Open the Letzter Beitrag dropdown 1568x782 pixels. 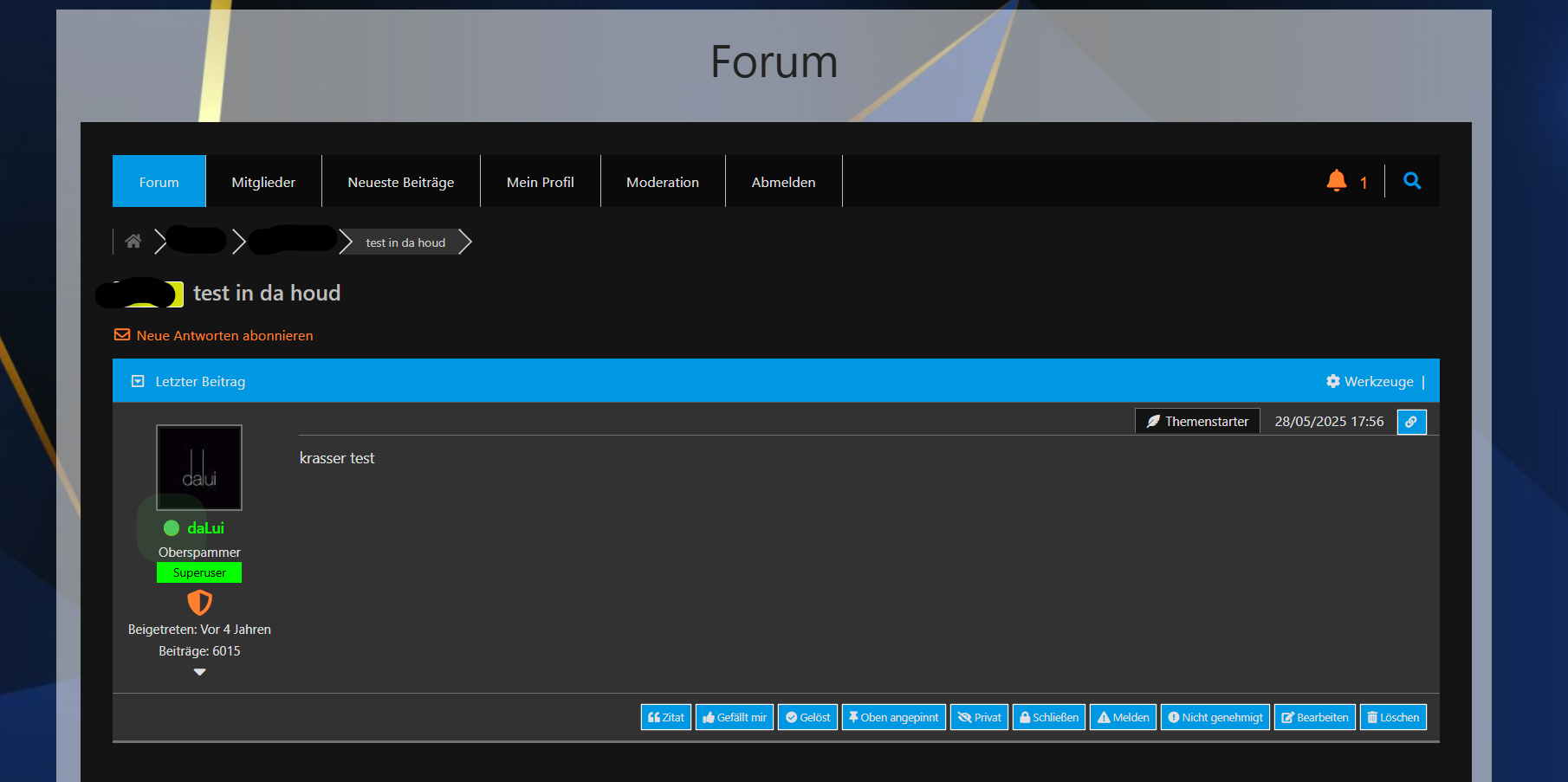pos(138,381)
